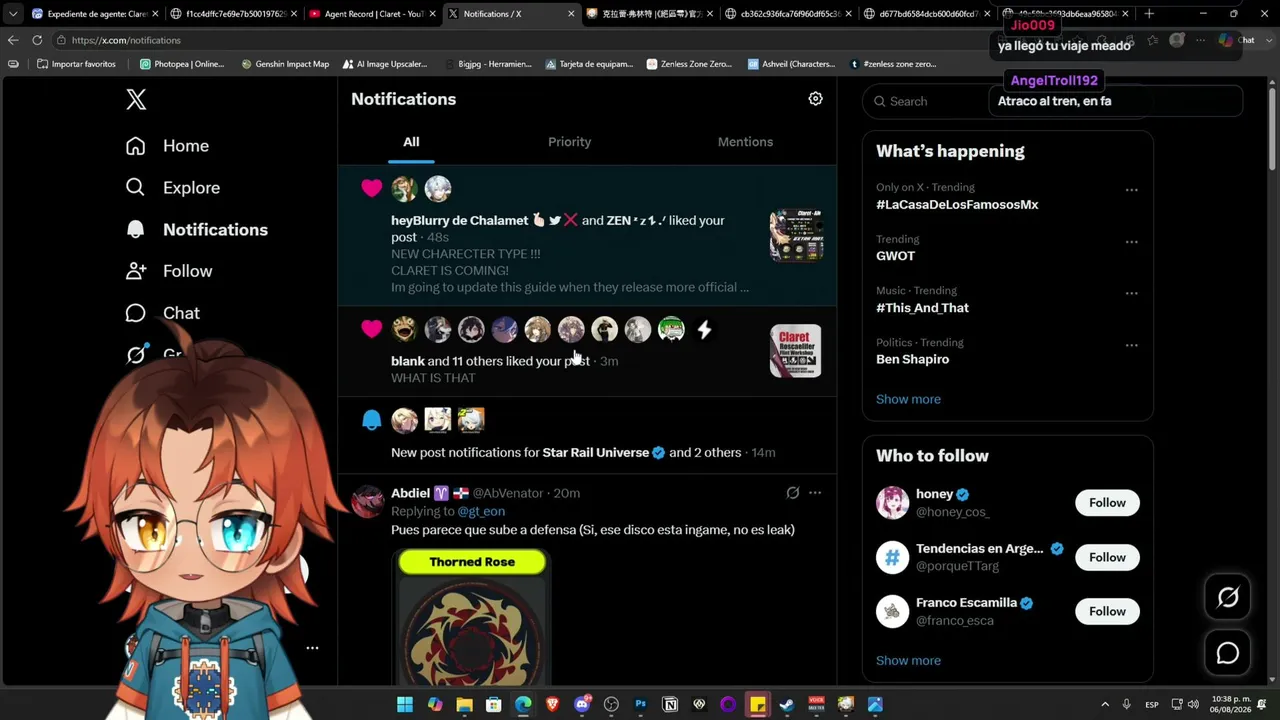
Task: Open Star Rail Universe profile link
Action: point(596,453)
